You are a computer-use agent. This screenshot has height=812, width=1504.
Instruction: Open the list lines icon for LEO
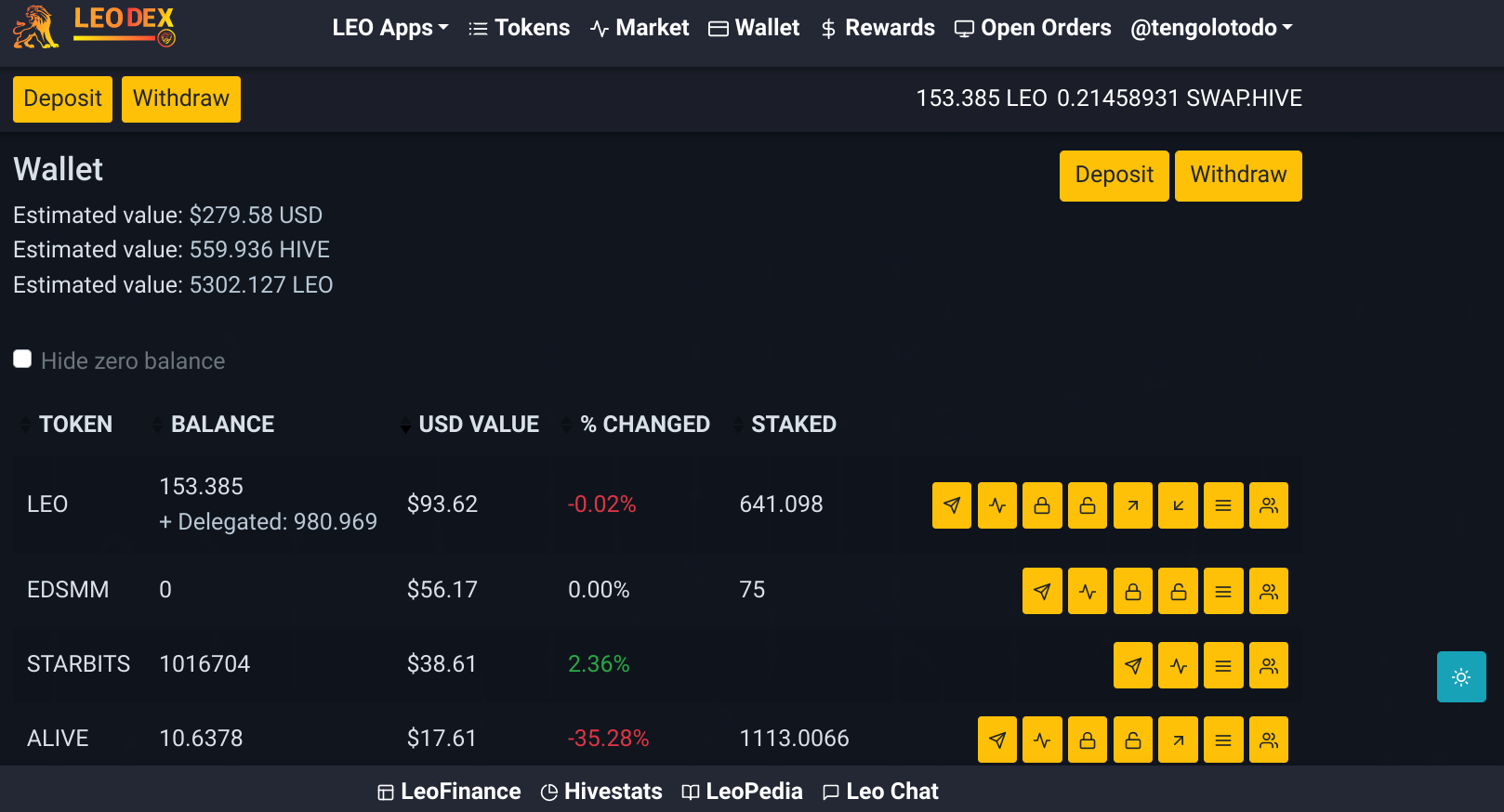tap(1223, 505)
